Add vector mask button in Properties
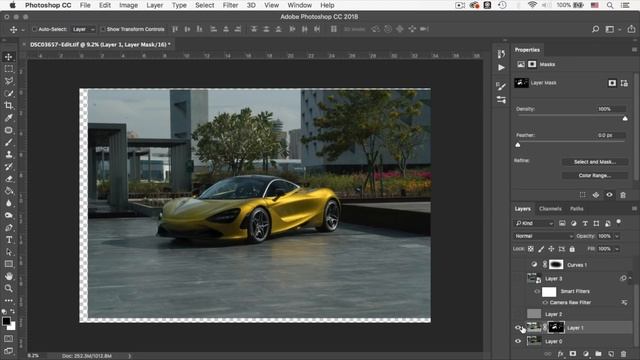The width and height of the screenshot is (640, 360). coord(624,83)
